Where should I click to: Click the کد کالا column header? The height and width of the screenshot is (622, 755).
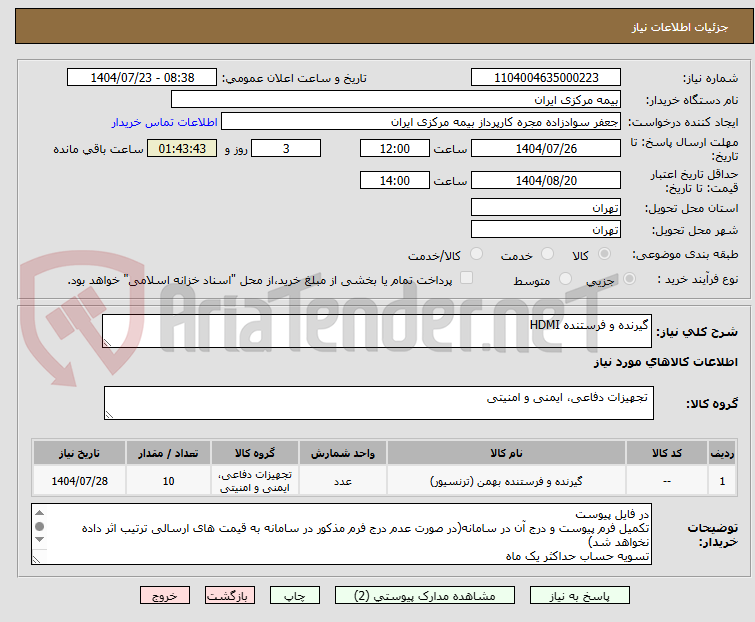pyautogui.click(x=667, y=453)
